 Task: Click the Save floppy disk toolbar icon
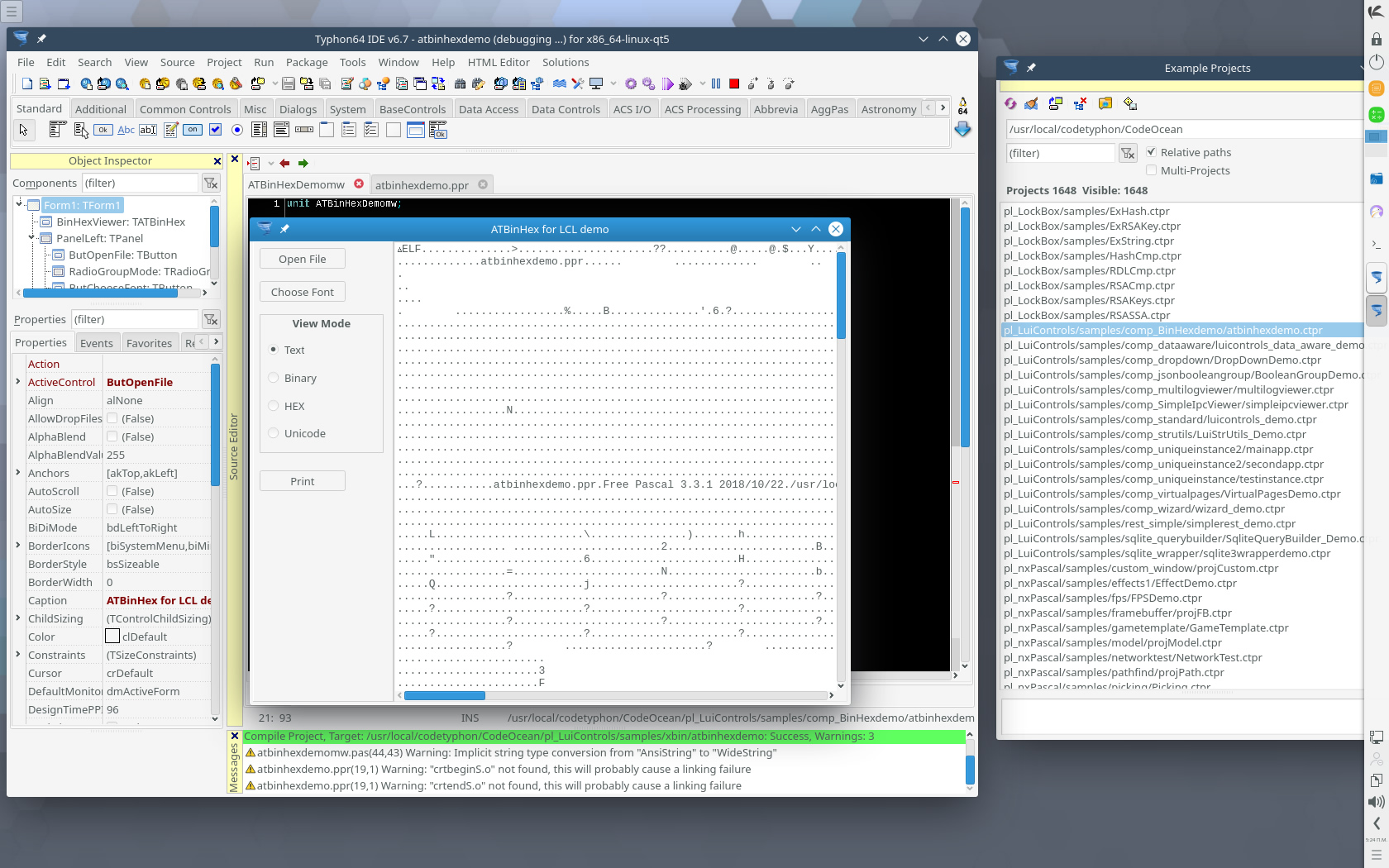289,83
